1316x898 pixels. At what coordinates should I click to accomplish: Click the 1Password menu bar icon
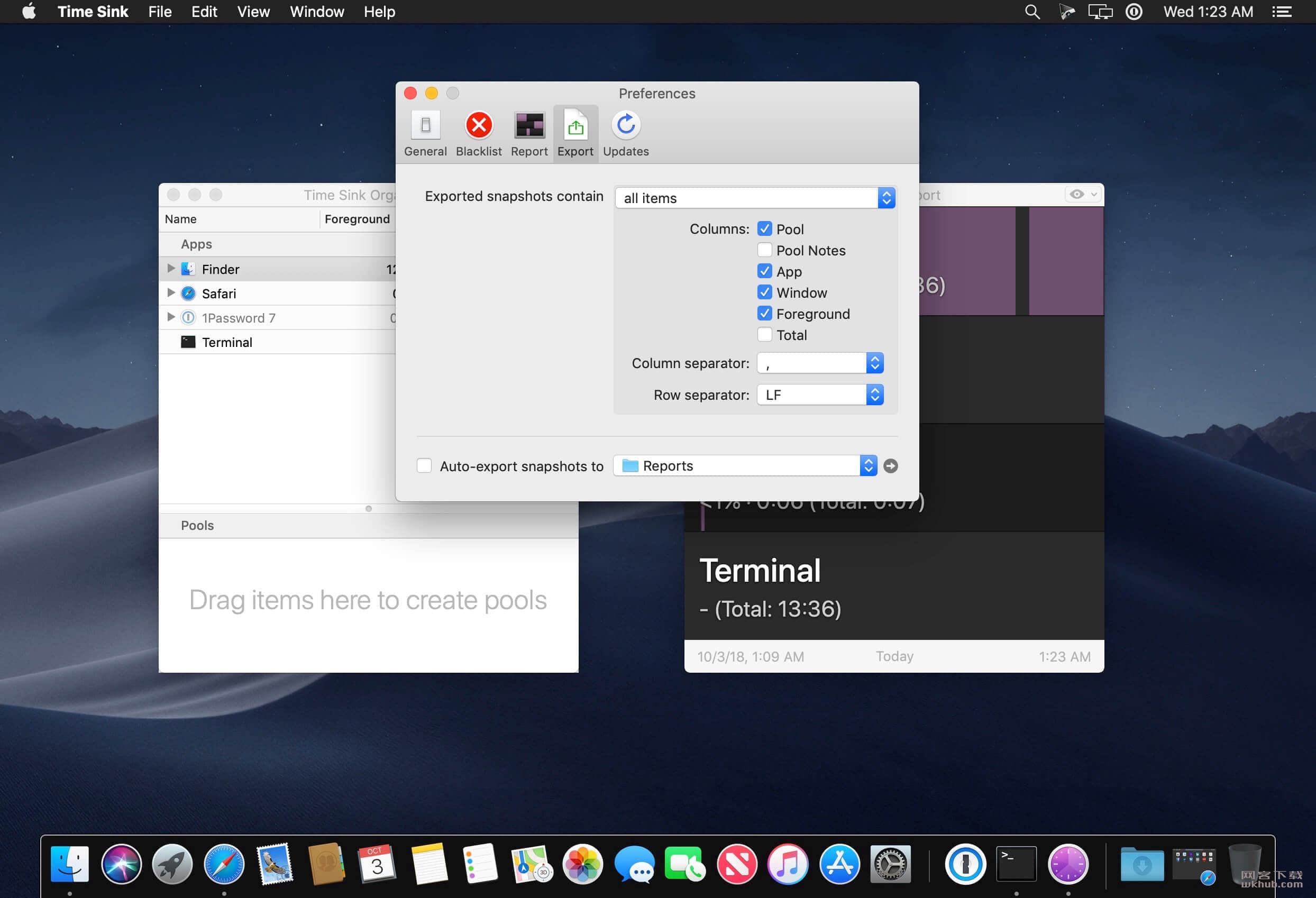click(x=1133, y=11)
